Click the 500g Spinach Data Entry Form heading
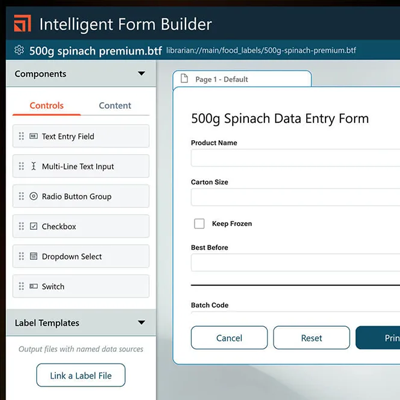This screenshot has height=400, width=400. click(x=280, y=119)
